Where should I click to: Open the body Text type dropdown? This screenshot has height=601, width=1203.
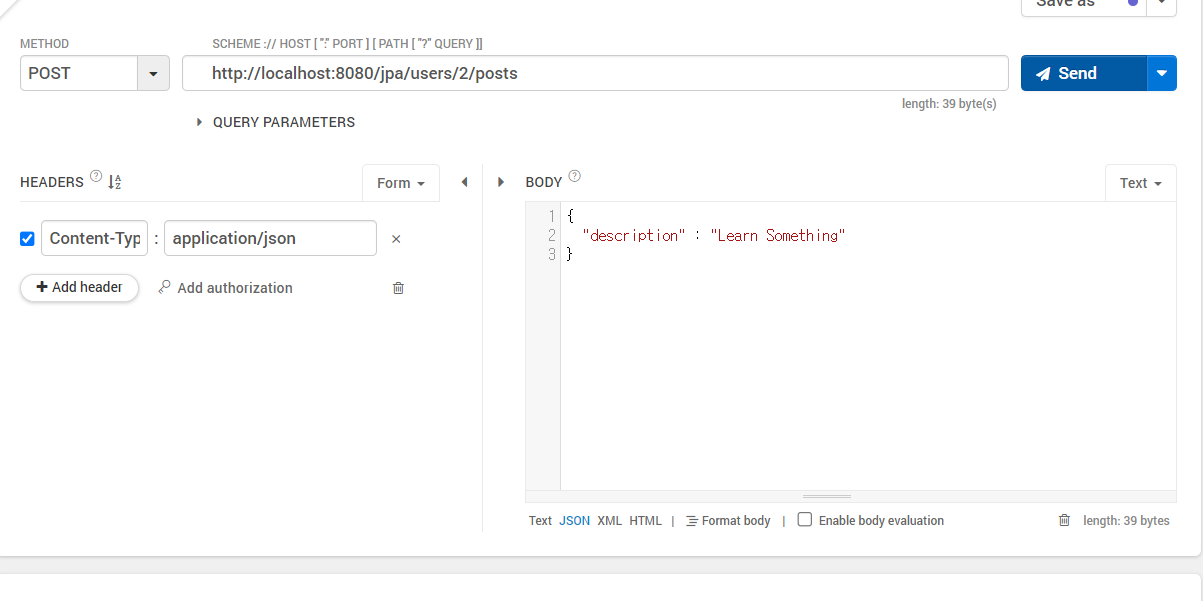[x=1141, y=183]
